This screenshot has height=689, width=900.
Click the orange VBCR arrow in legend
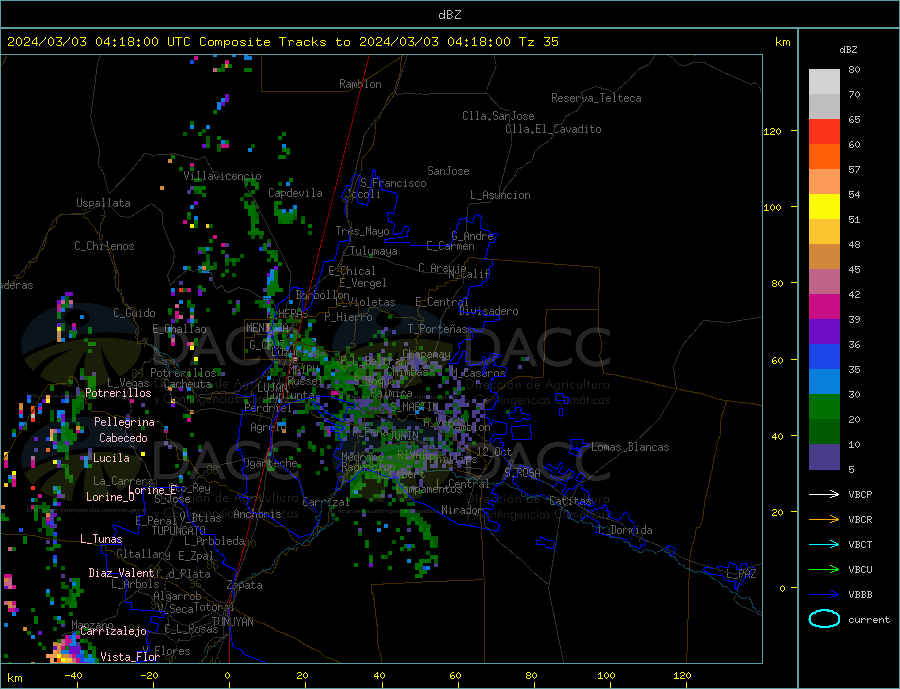pyautogui.click(x=824, y=520)
